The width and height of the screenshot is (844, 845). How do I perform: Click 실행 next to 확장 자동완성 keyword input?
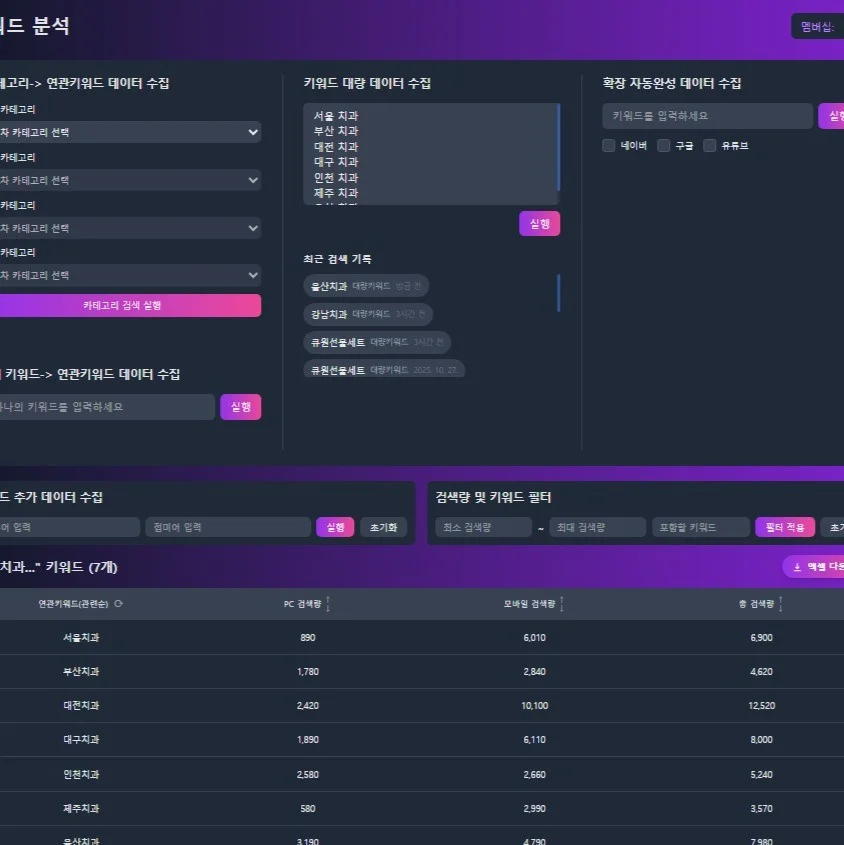point(836,116)
